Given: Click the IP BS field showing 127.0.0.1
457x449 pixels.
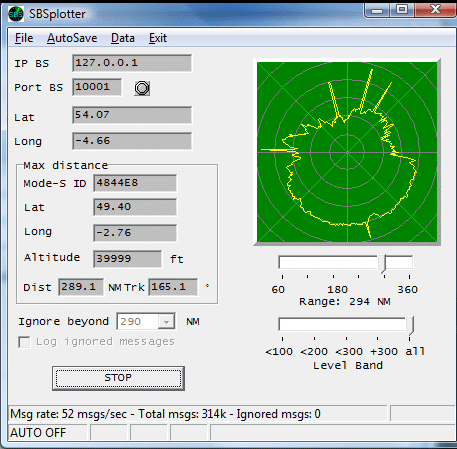Looking at the screenshot, I should [132, 63].
